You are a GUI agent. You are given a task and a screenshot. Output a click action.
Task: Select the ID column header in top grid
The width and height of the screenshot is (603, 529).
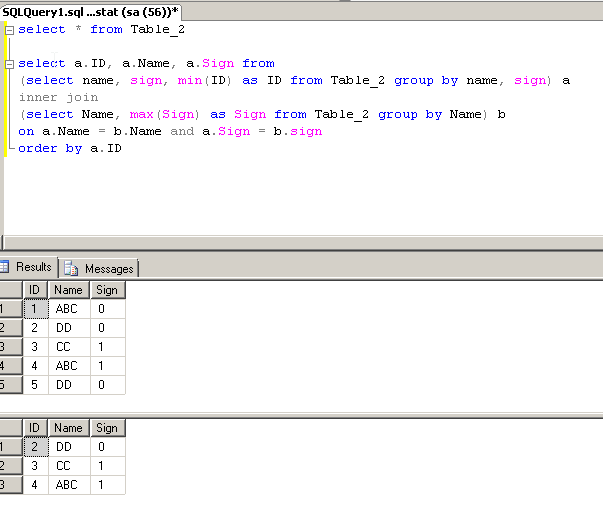(35, 290)
